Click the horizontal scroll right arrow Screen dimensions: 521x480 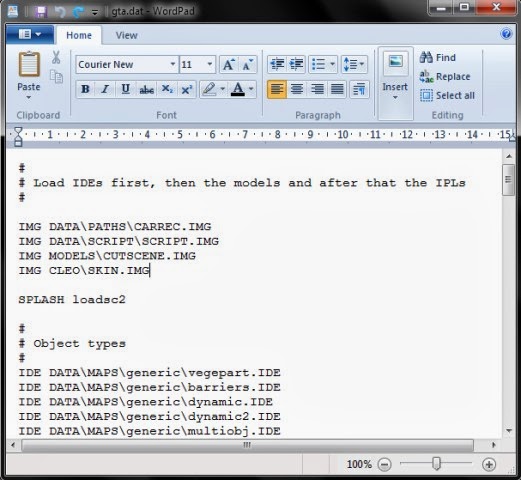[x=494, y=445]
